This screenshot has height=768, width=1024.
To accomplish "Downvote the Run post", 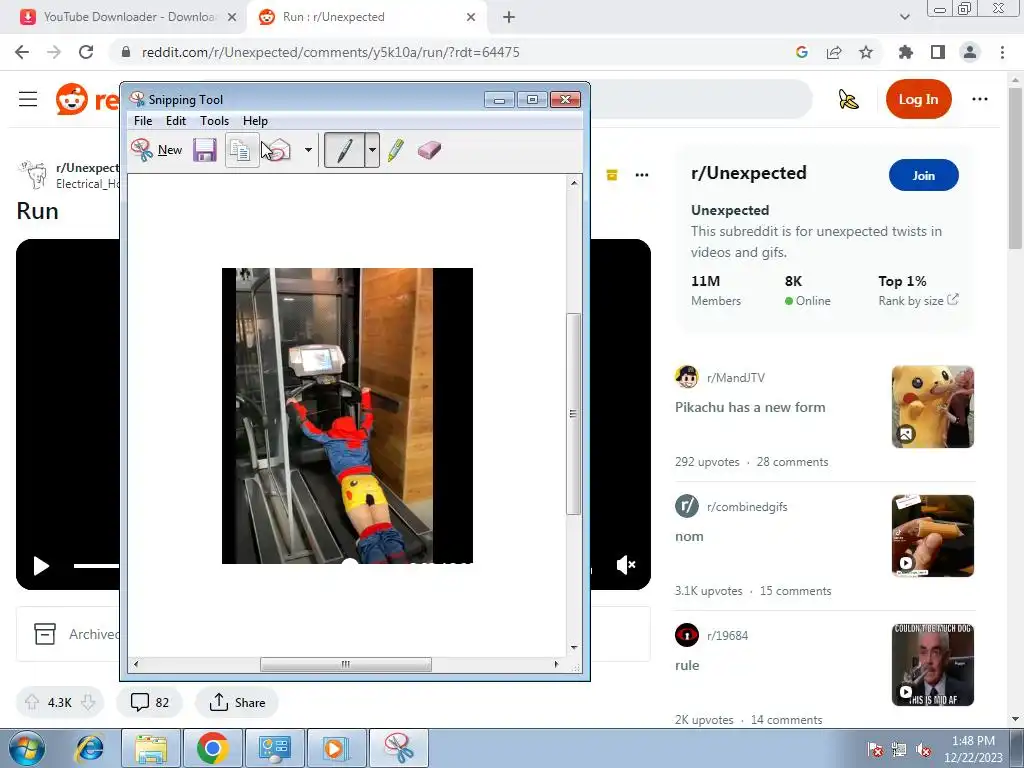I will pyautogui.click(x=88, y=702).
